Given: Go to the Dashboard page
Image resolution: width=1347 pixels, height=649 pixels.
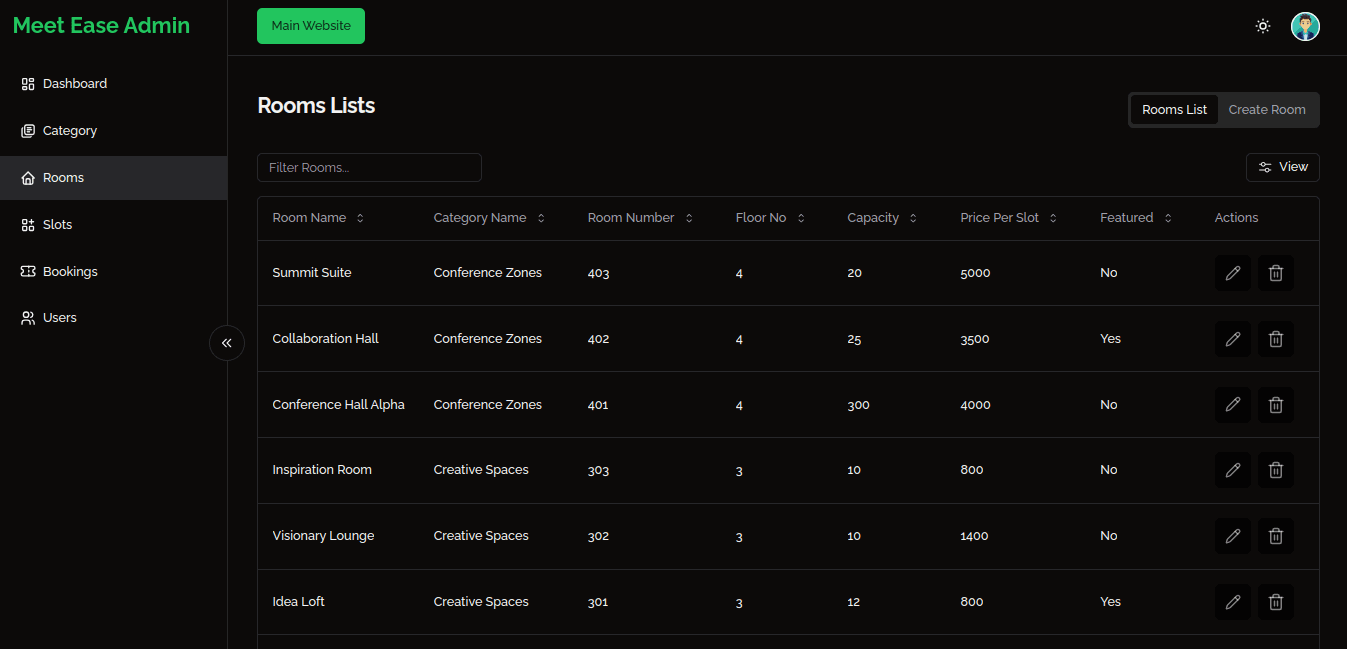Looking at the screenshot, I should pyautogui.click(x=74, y=84).
